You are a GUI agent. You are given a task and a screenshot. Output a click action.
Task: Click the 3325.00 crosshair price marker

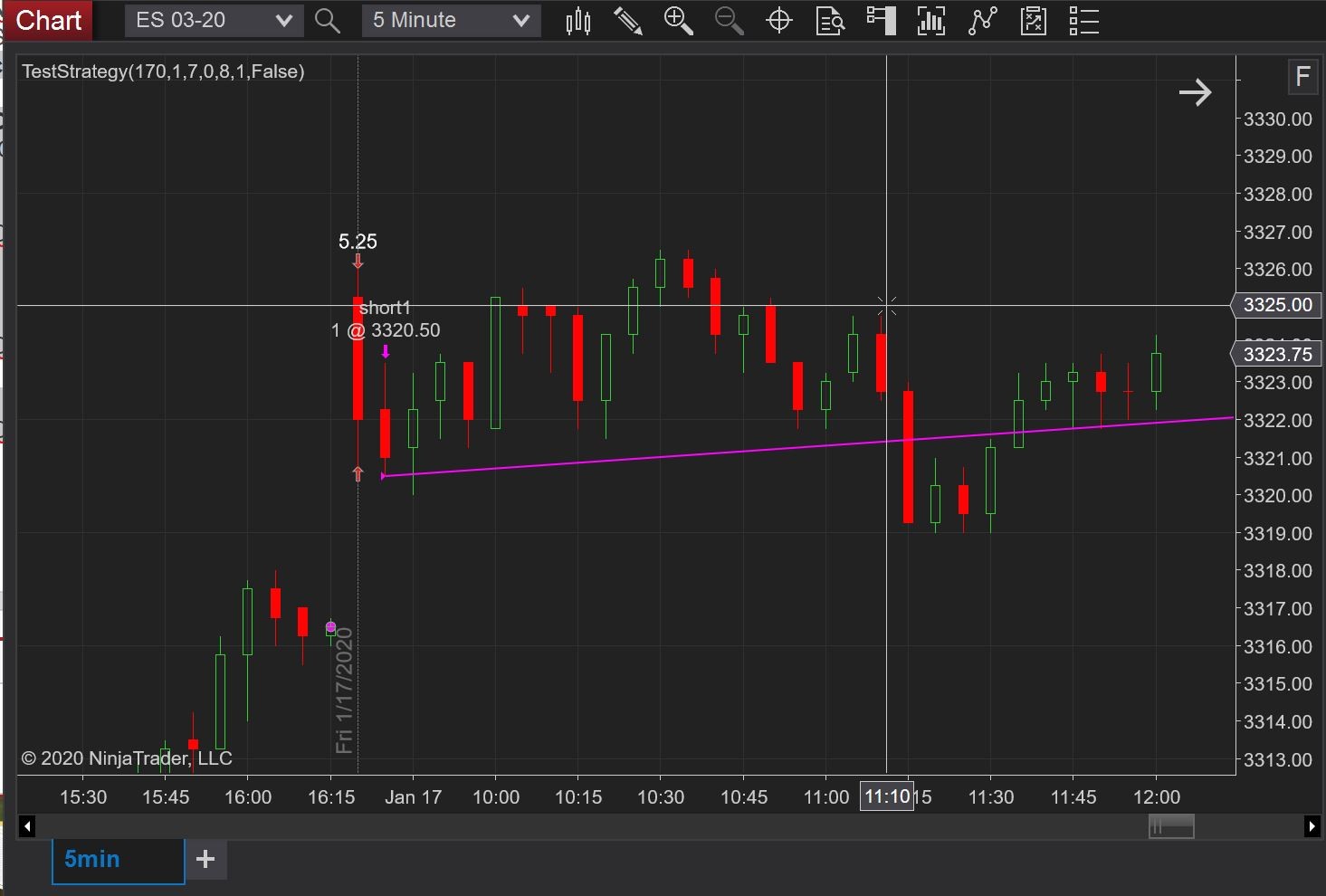click(1277, 305)
